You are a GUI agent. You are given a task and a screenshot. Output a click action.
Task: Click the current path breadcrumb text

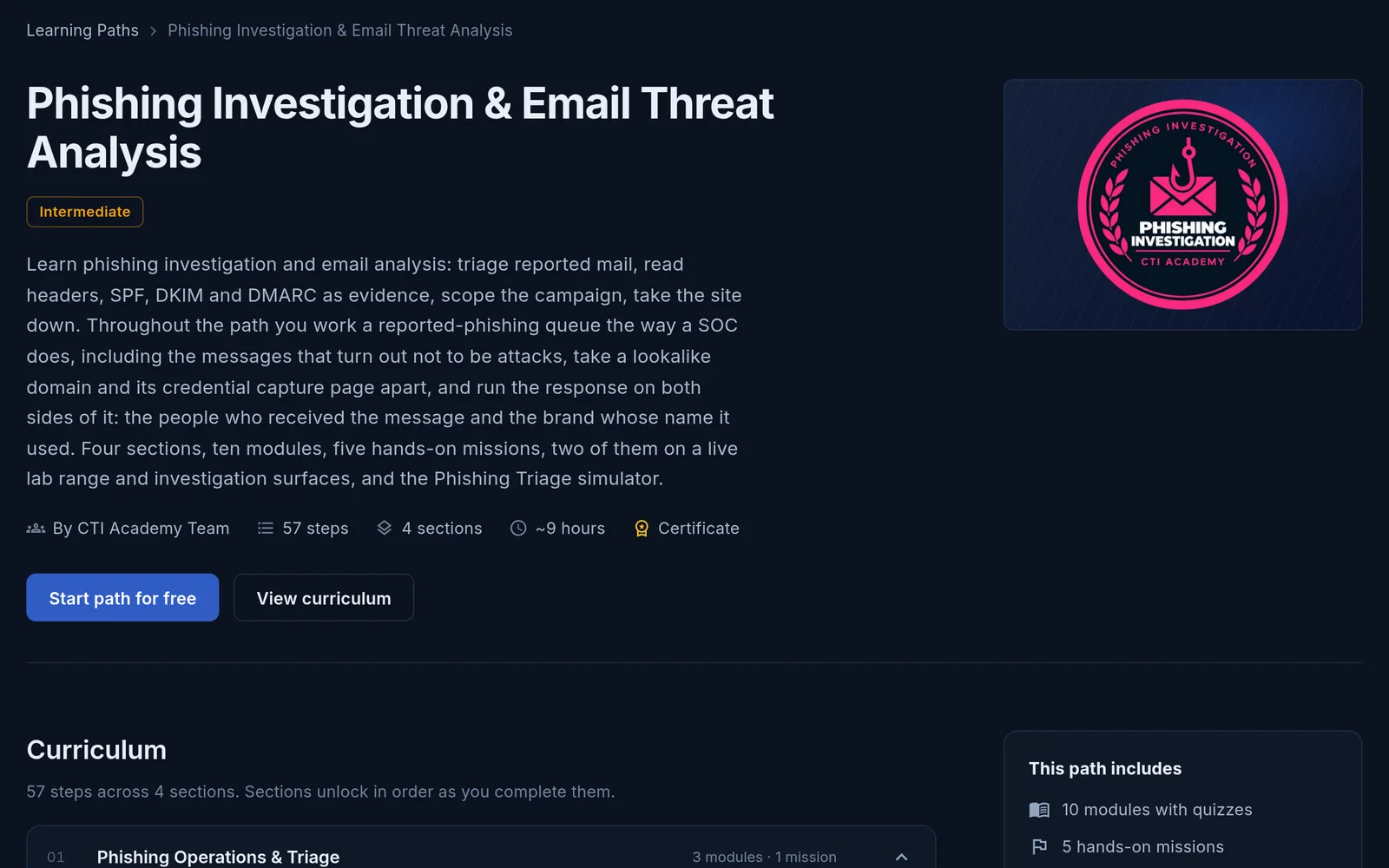click(339, 30)
